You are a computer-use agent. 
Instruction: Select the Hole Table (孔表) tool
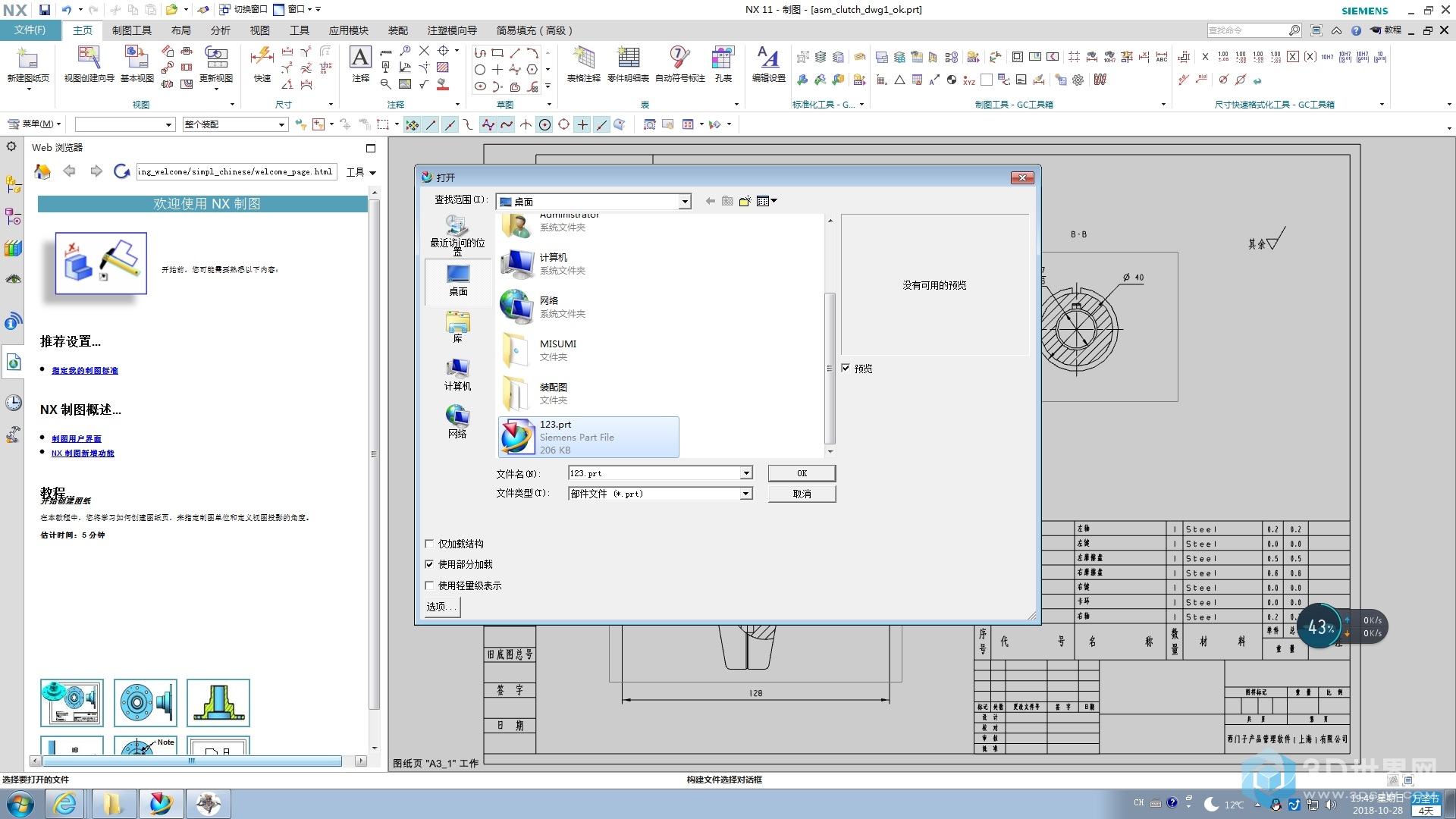[723, 63]
